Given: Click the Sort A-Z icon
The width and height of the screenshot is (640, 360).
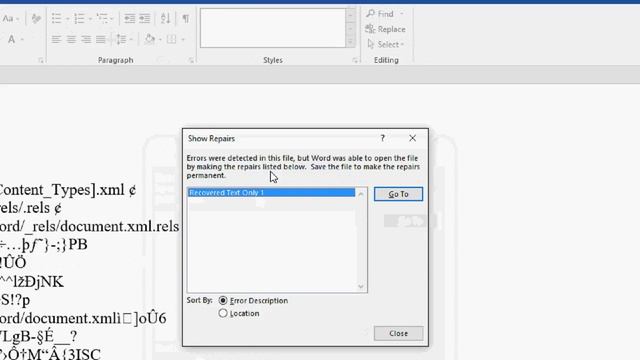Looking at the screenshot, I should click(165, 18).
